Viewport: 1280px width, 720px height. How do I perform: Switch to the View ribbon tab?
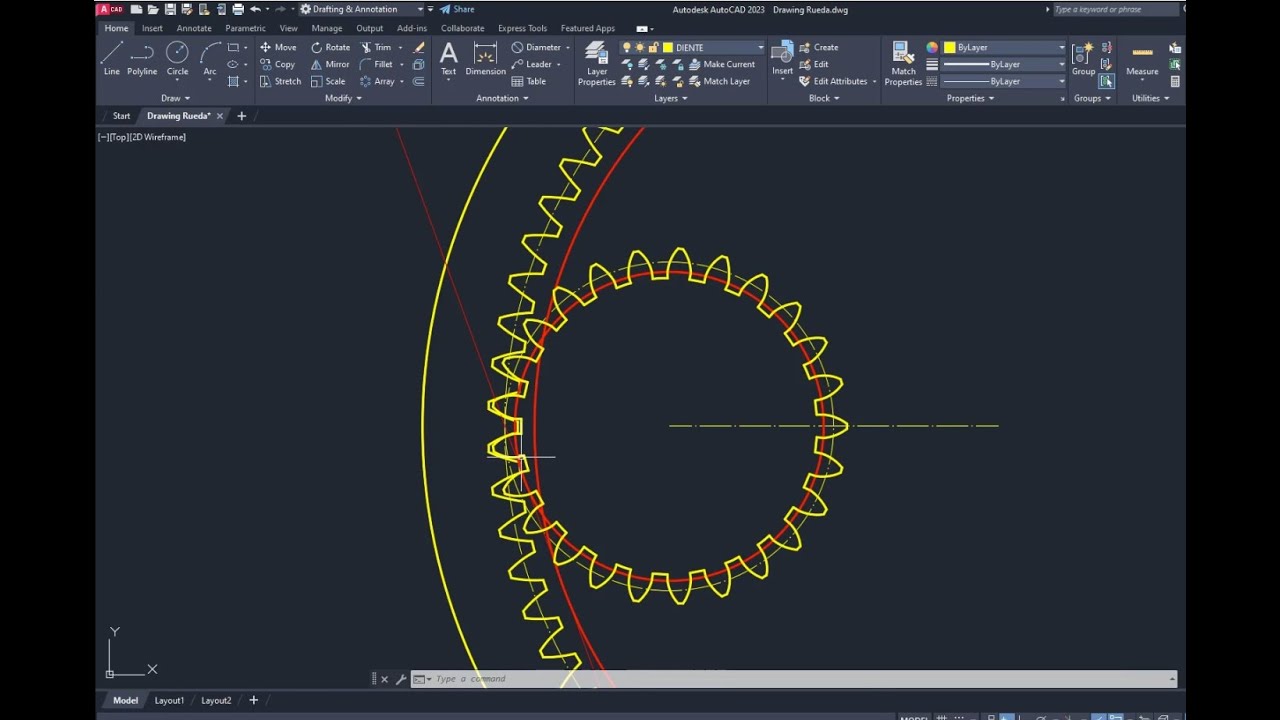click(x=288, y=28)
